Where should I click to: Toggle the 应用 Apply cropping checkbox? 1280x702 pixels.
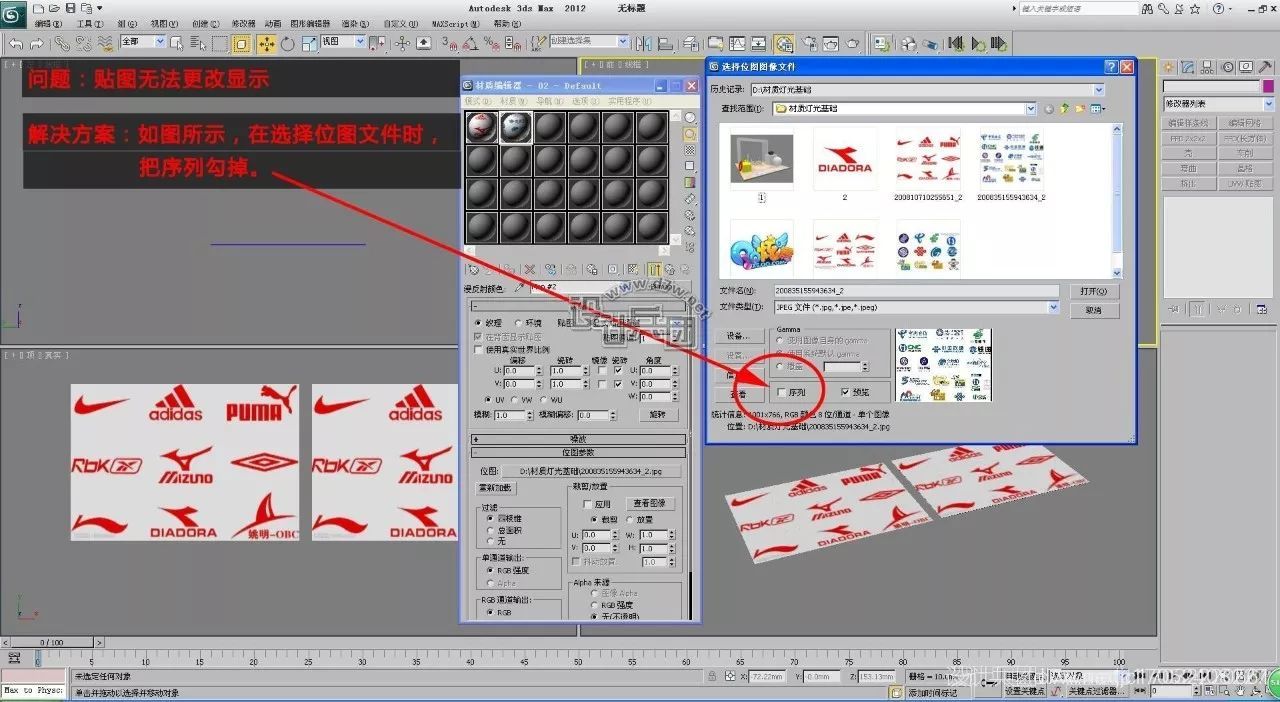(588, 505)
